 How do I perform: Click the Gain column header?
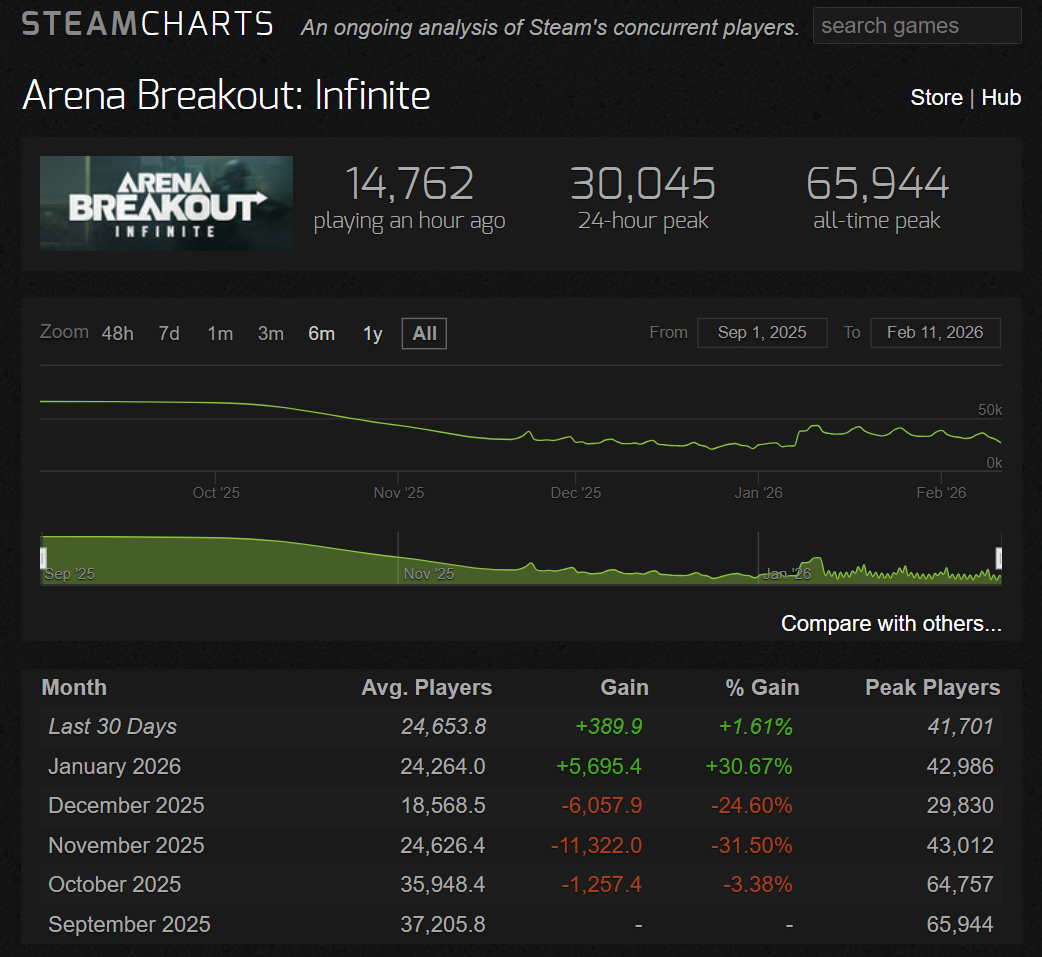(625, 687)
